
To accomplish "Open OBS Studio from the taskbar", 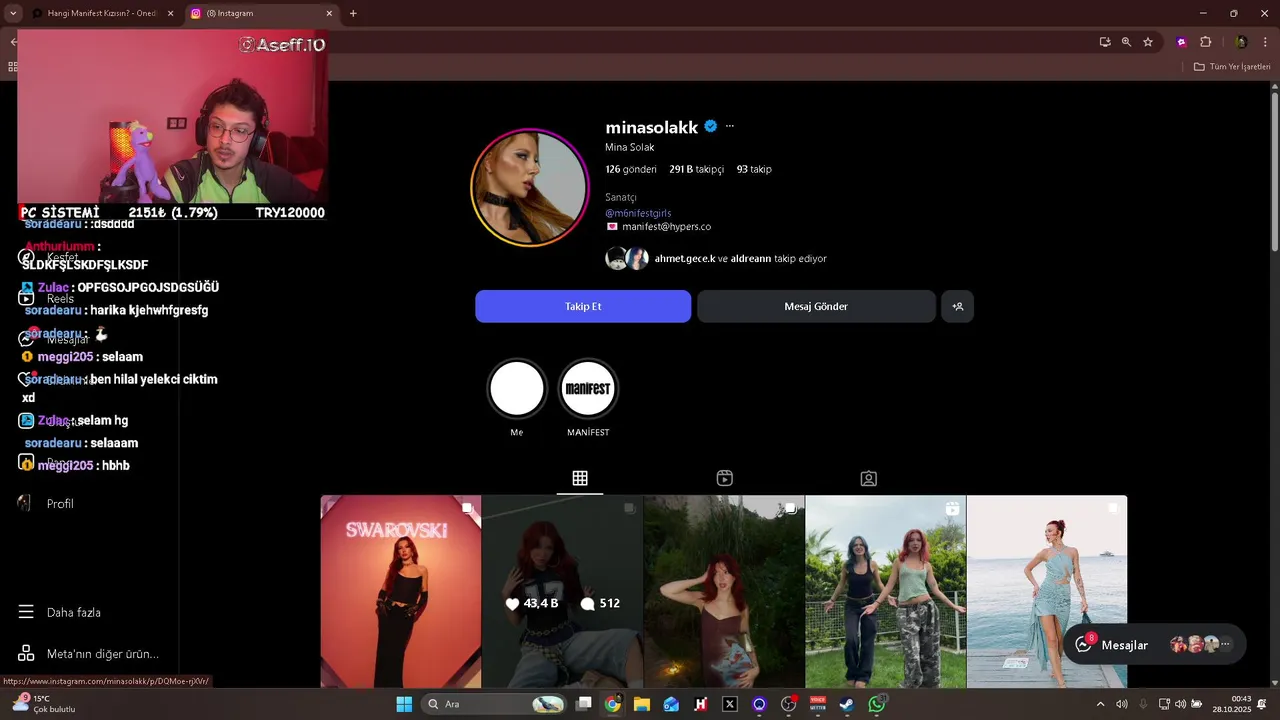I will (788, 704).
